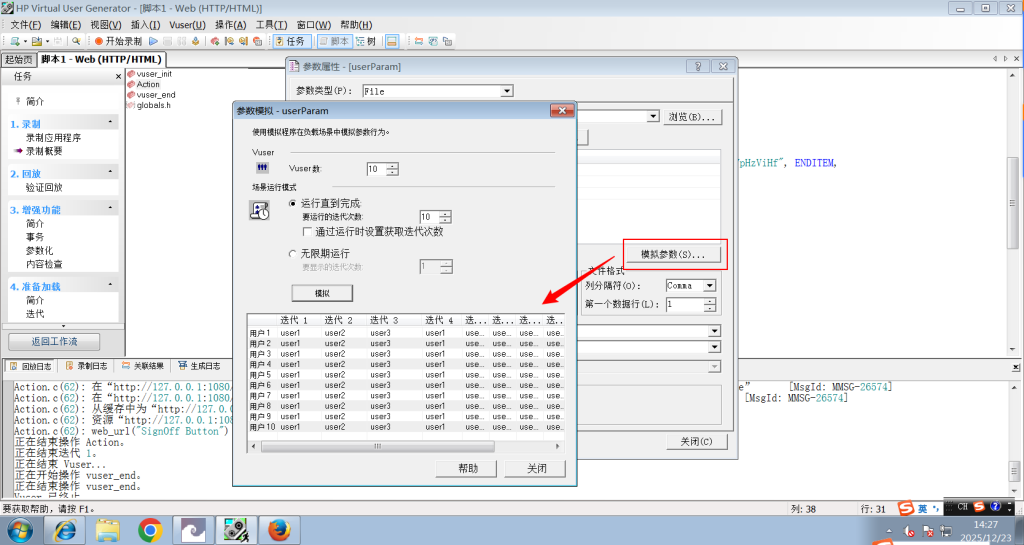Click the blue run/play toolbar icon
Screen dimensions: 1024x545
pos(153,41)
